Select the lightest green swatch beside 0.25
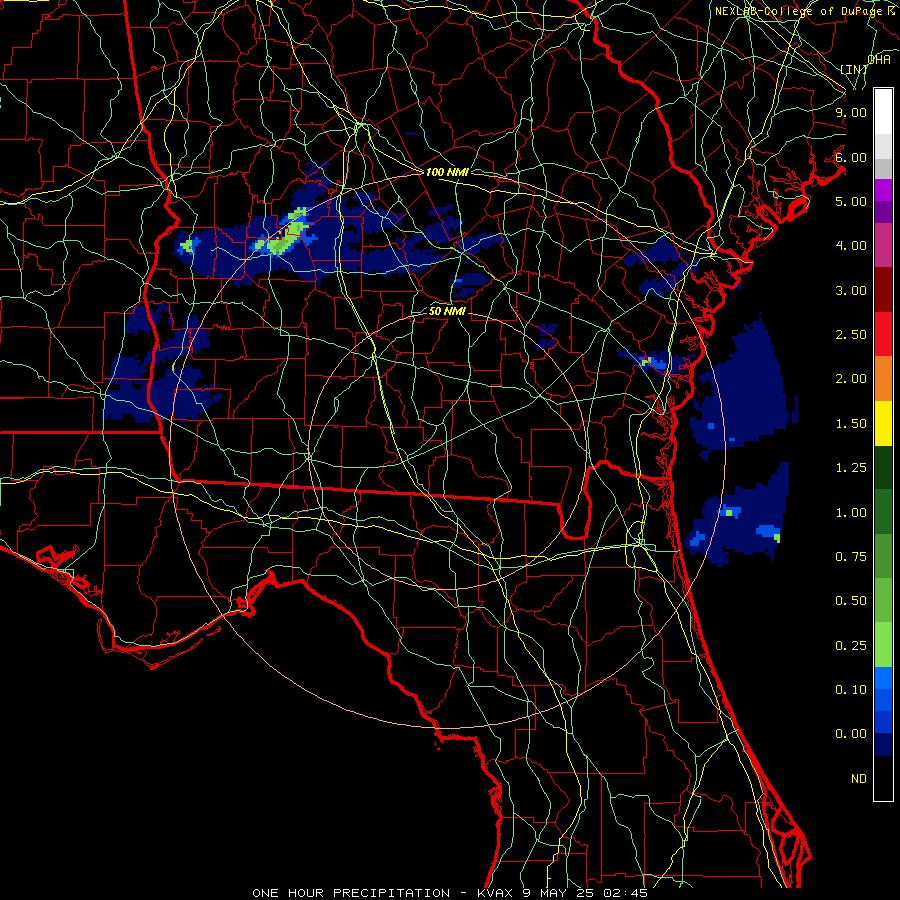The image size is (900, 900). click(x=883, y=645)
